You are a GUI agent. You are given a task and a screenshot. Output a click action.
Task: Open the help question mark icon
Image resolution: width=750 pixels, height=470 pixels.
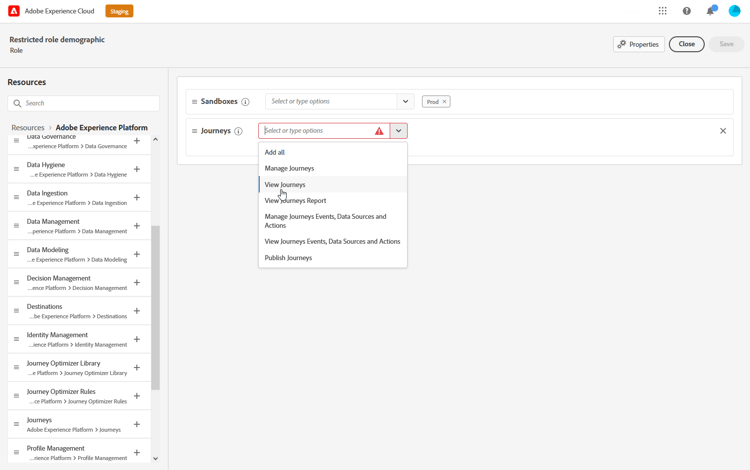pos(686,11)
